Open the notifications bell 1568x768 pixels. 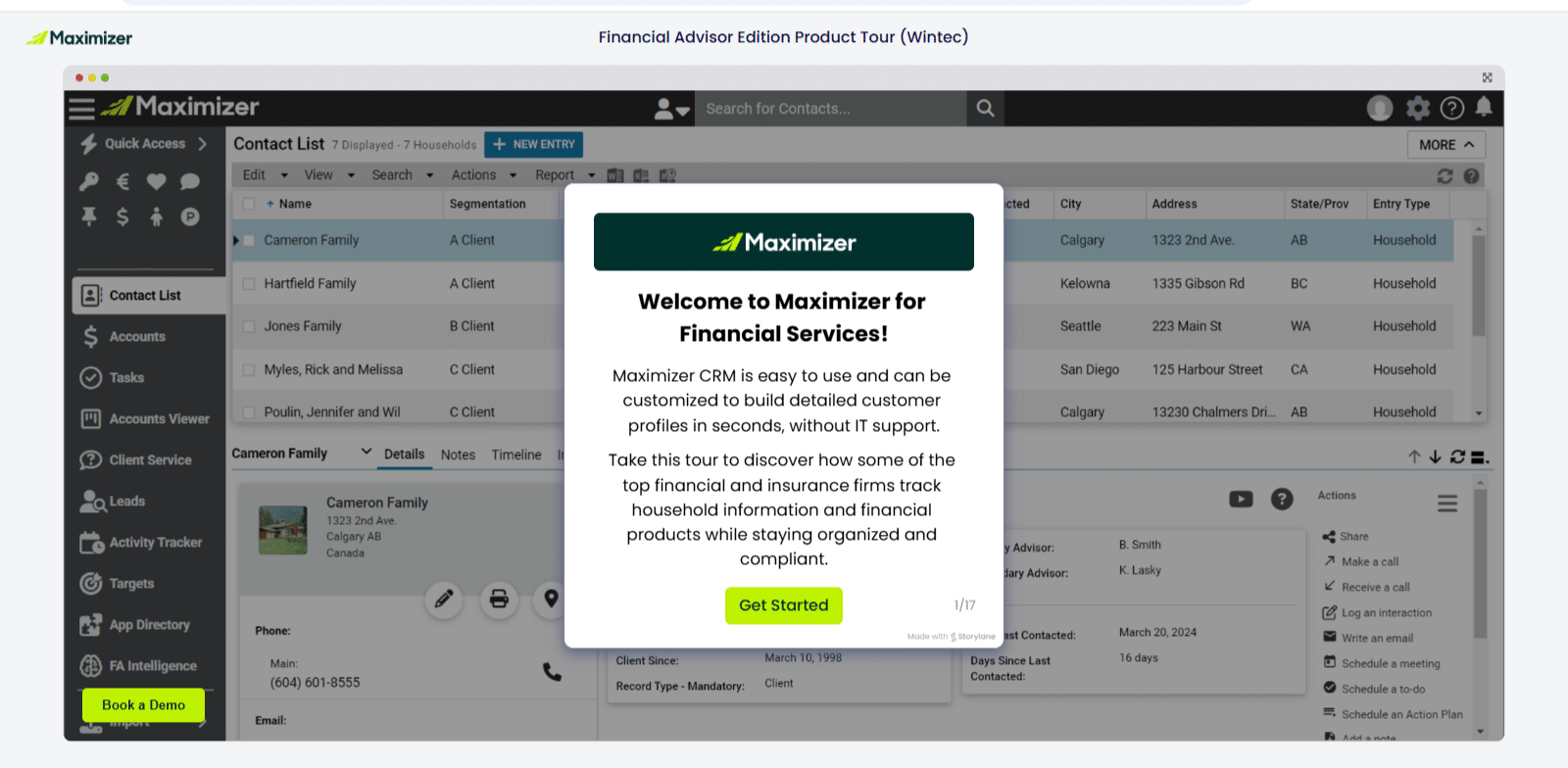click(x=1484, y=107)
